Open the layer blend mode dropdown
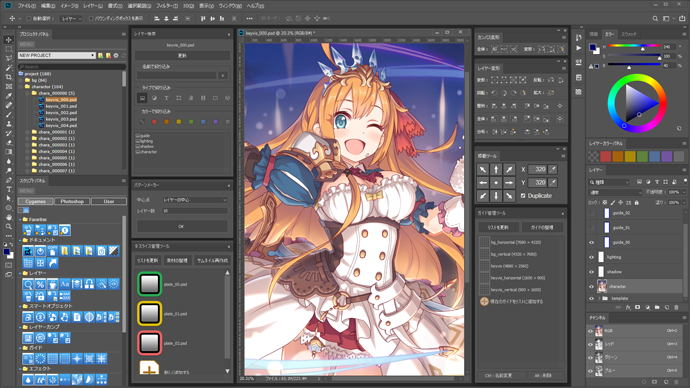 (x=615, y=193)
